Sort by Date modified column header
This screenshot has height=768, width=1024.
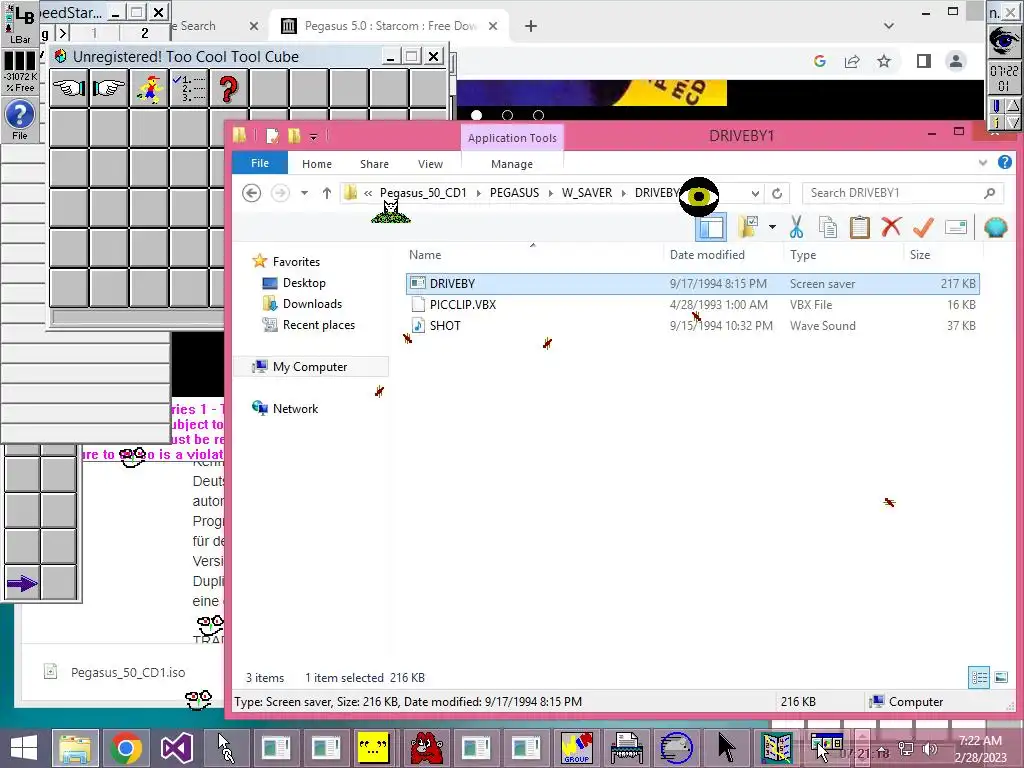pyautogui.click(x=723, y=255)
